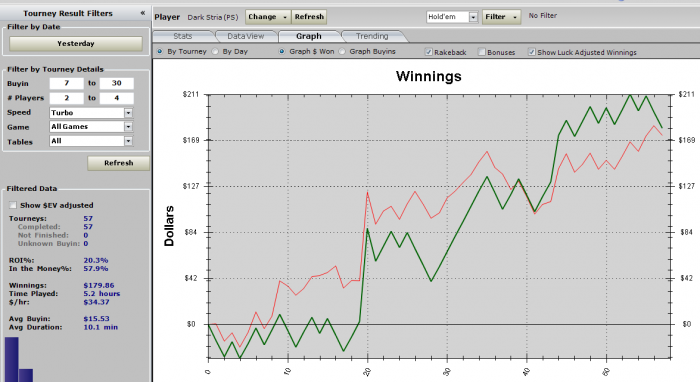This screenshot has width=700, height=382.
Task: Click the ROI% value 20.3%
Action: pyautogui.click(x=96, y=261)
